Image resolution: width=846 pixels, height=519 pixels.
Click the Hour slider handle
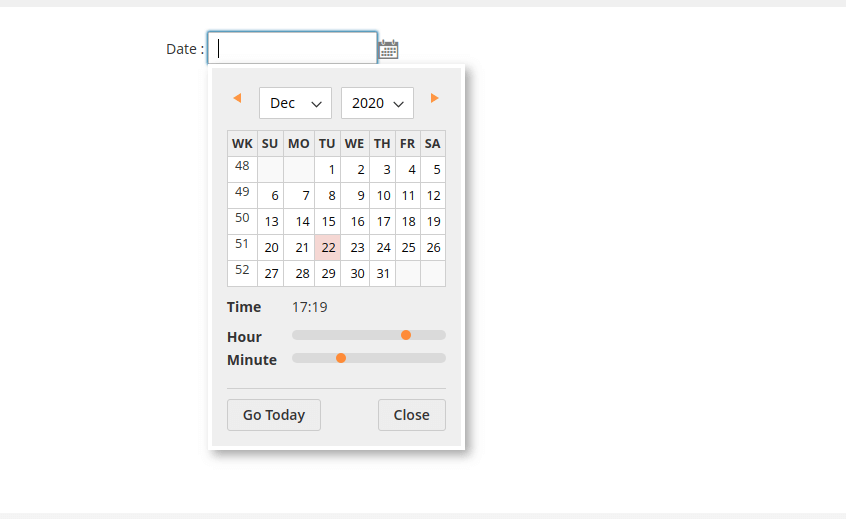pos(406,335)
